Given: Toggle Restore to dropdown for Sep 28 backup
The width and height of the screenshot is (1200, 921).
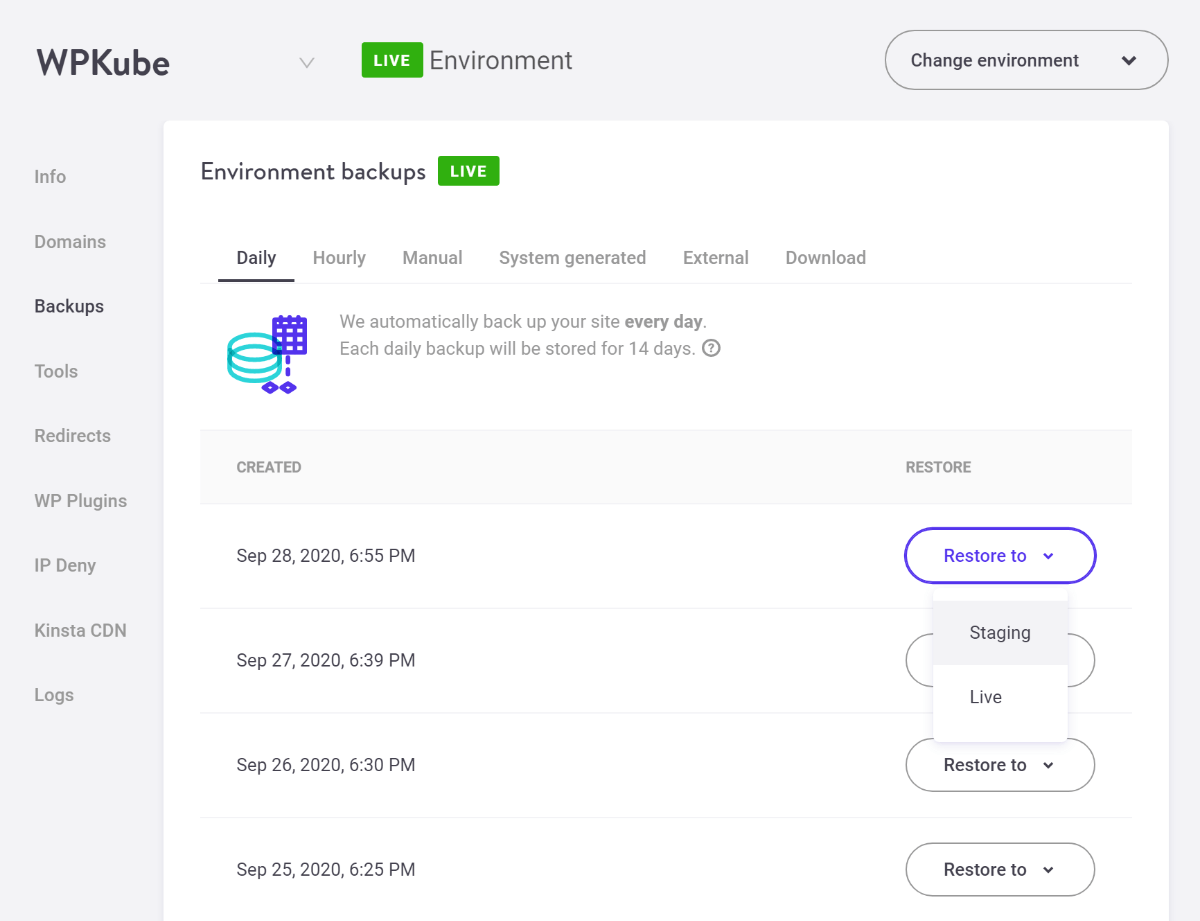Looking at the screenshot, I should tap(1000, 555).
